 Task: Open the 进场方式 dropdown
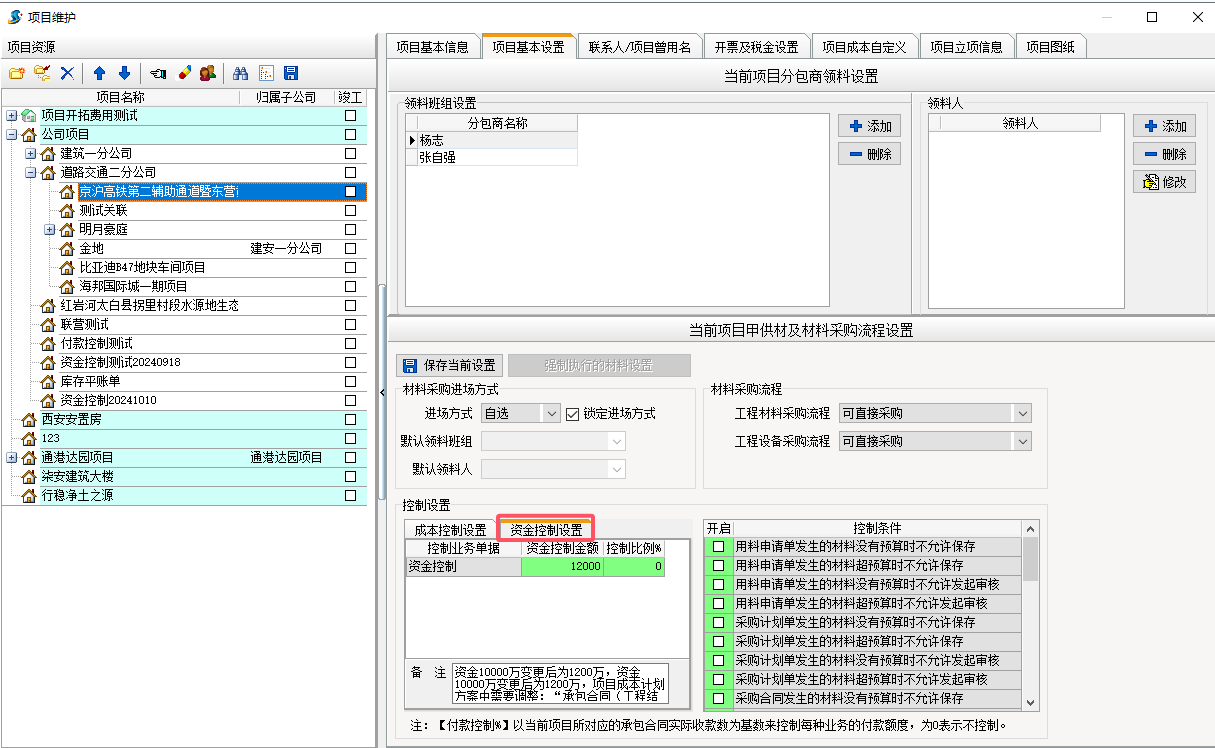pos(551,413)
